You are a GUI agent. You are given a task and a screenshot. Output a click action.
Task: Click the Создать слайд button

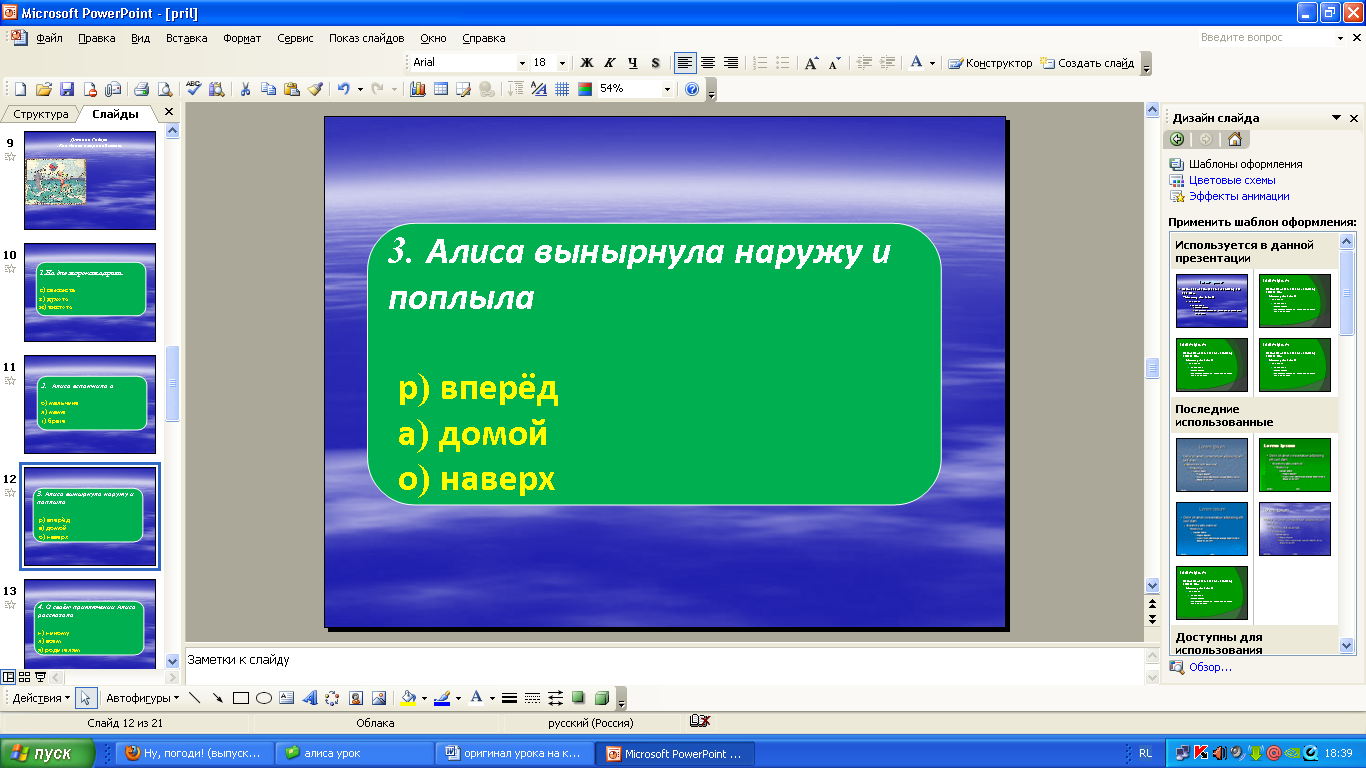pyautogui.click(x=1087, y=62)
